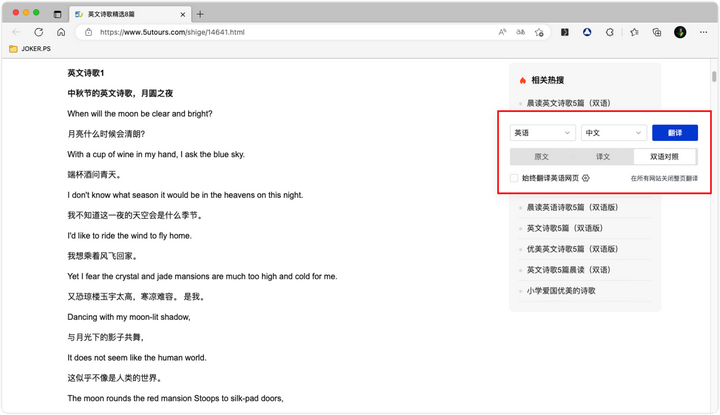Click line 'The moon rounds the red mansion'
The width and height of the screenshot is (720, 415).
pyautogui.click(x=175, y=398)
